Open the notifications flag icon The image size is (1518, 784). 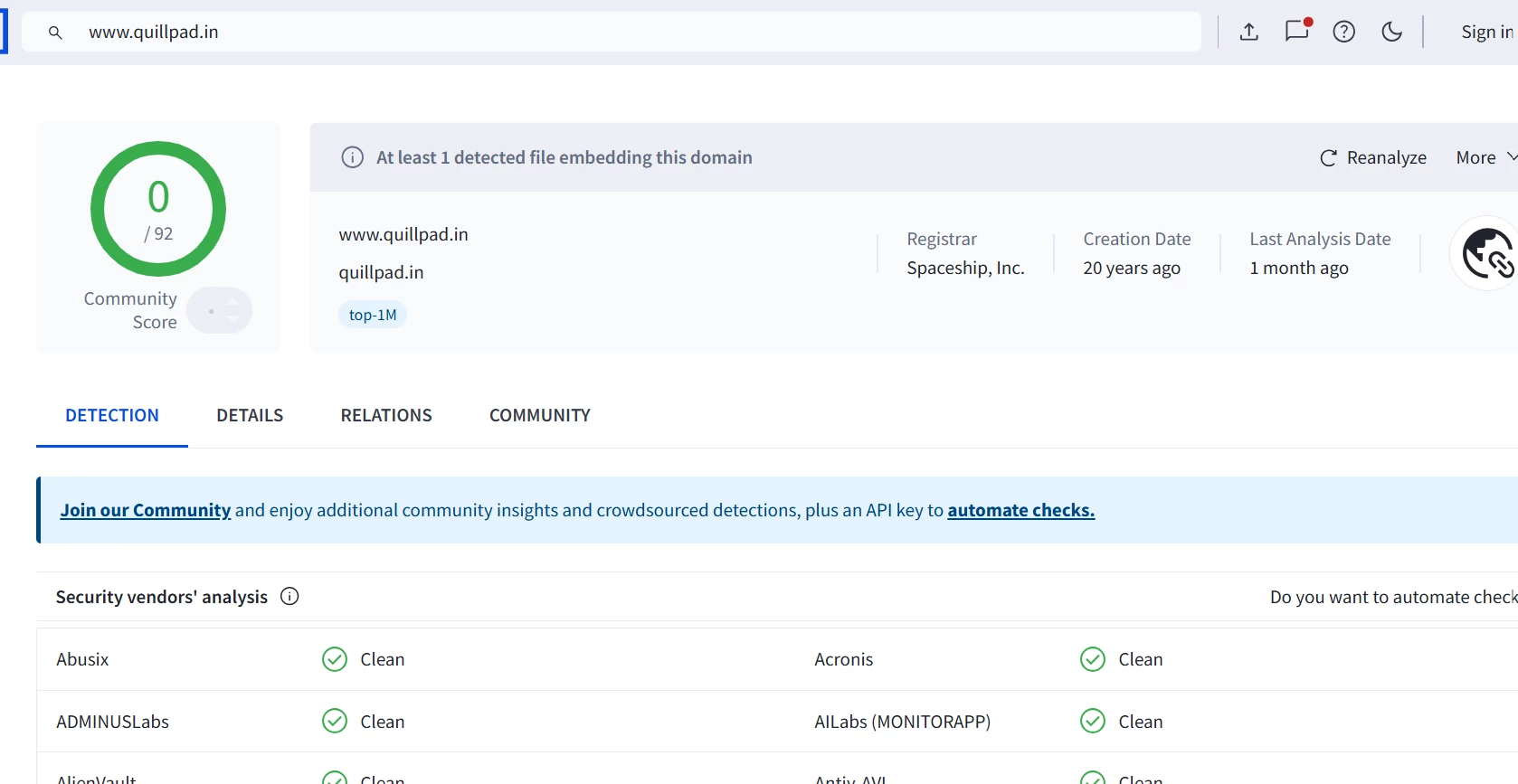pos(1297,31)
